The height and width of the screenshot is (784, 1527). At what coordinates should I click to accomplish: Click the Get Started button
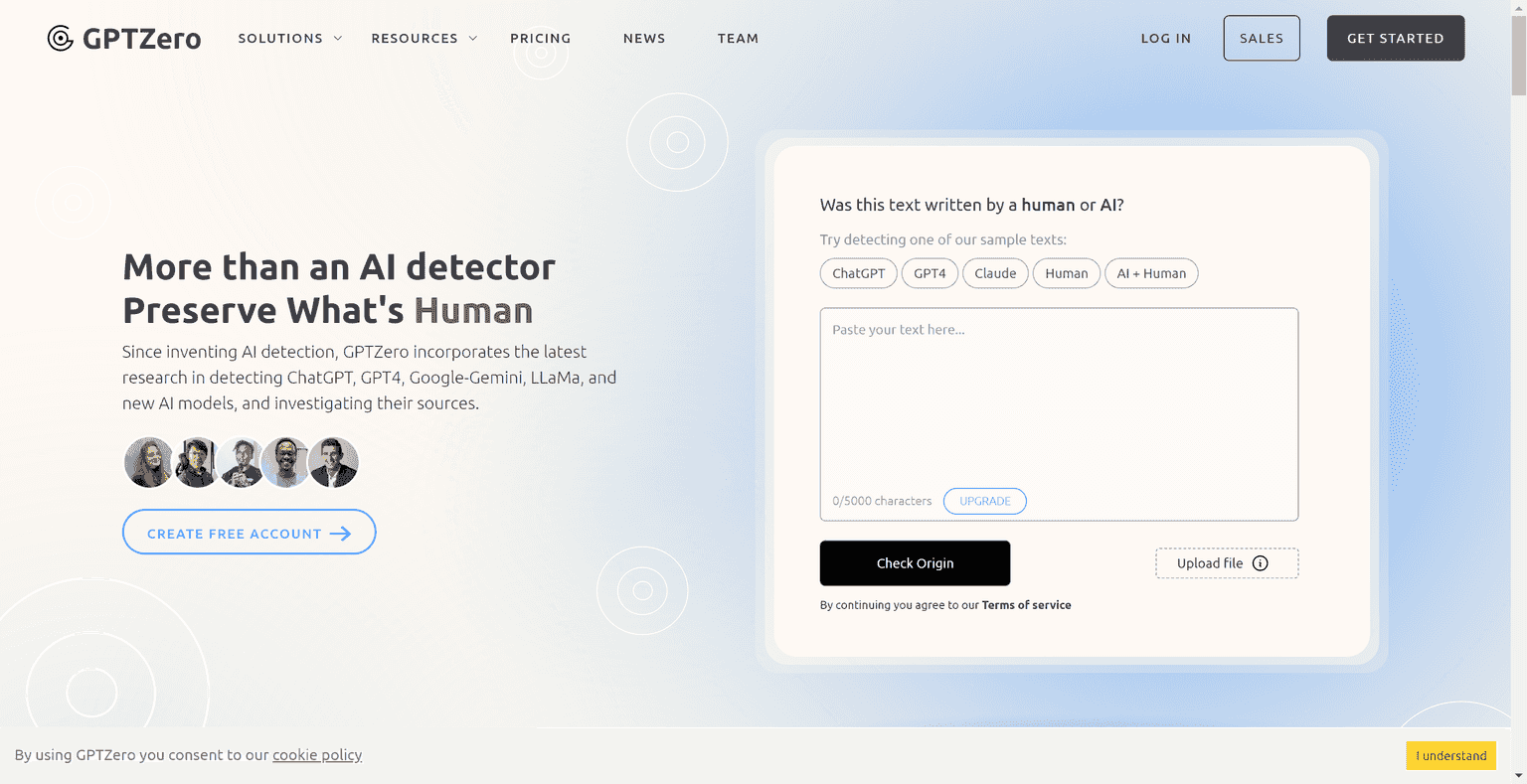tap(1396, 38)
